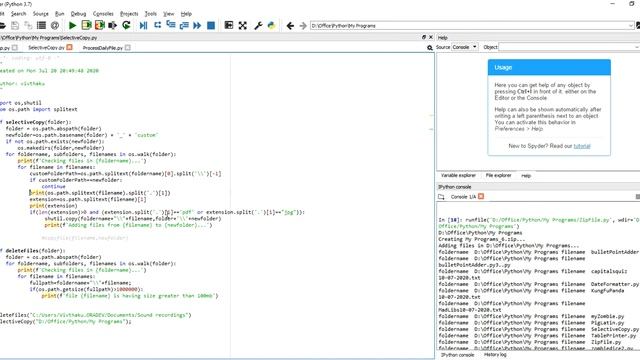640x360 pixels.
Task: Click the Save all files icon
Action: click(x=28, y=25)
